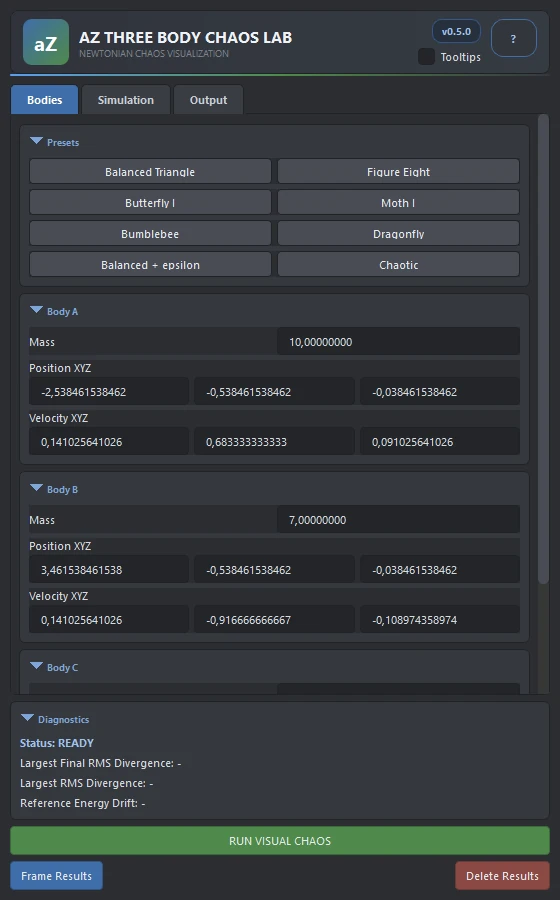Screen dimensions: 560x900
Task: Edit Body A mass field 10,00000000
Action: [398, 342]
